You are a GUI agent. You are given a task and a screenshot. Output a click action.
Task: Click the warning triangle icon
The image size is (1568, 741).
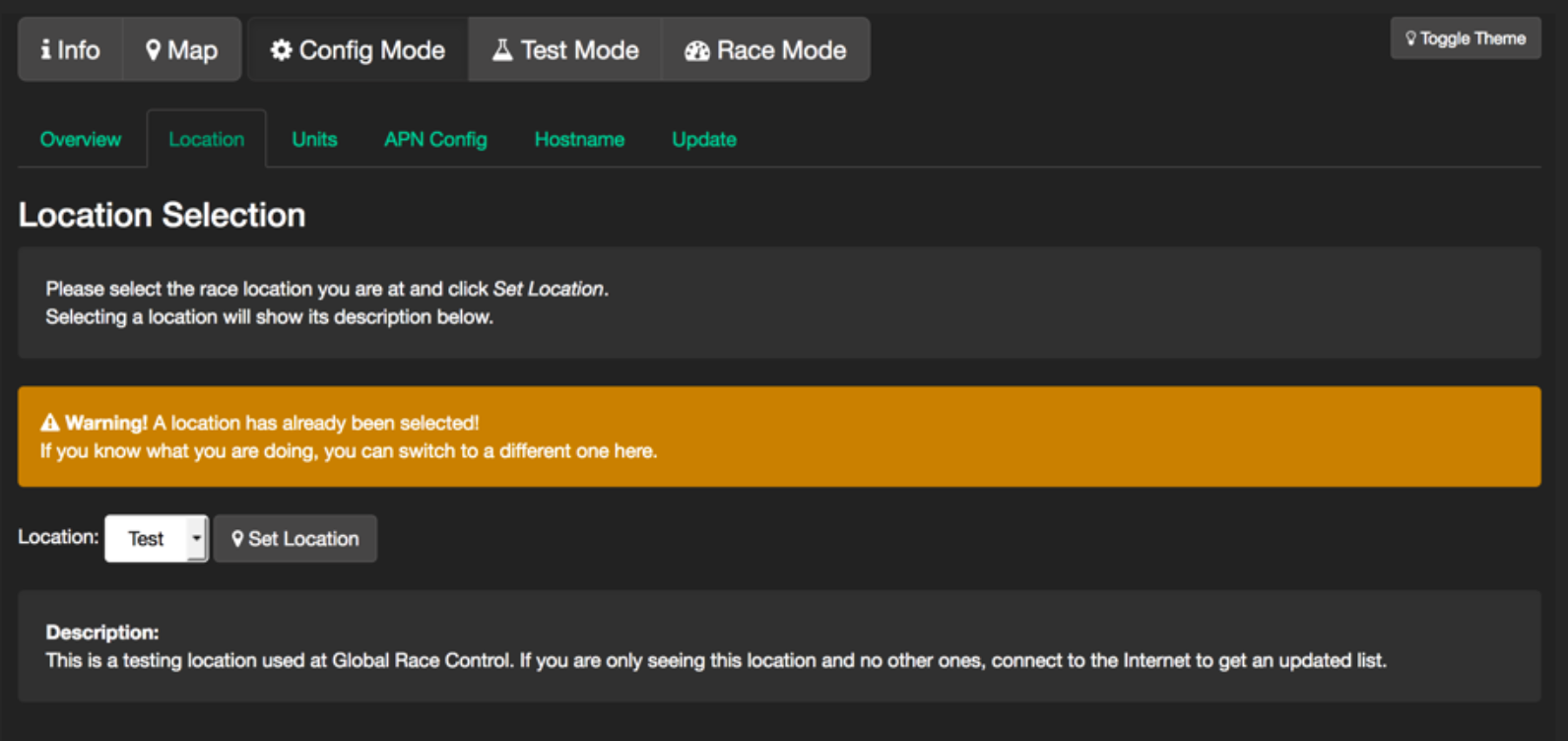tap(50, 423)
